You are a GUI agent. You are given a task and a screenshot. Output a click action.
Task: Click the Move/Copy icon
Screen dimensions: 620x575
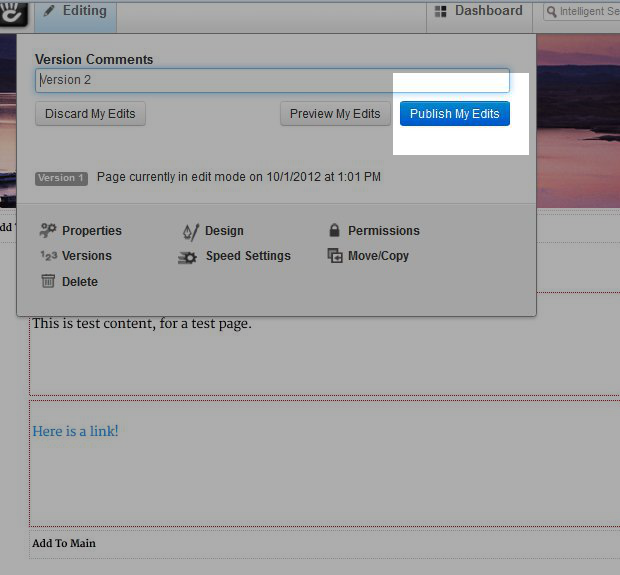click(x=335, y=256)
